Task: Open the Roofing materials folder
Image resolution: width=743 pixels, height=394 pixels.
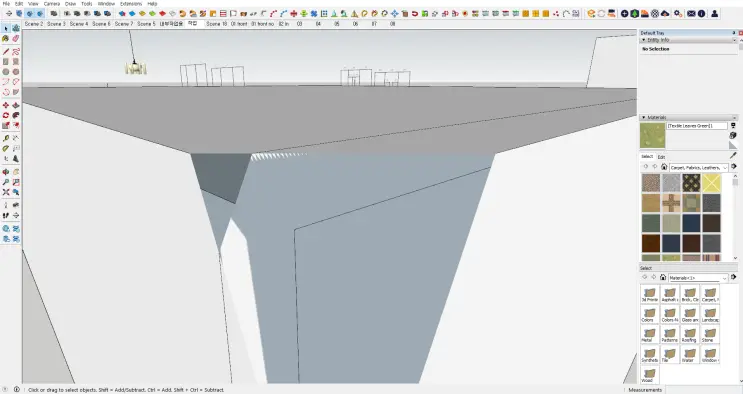Action: point(689,334)
